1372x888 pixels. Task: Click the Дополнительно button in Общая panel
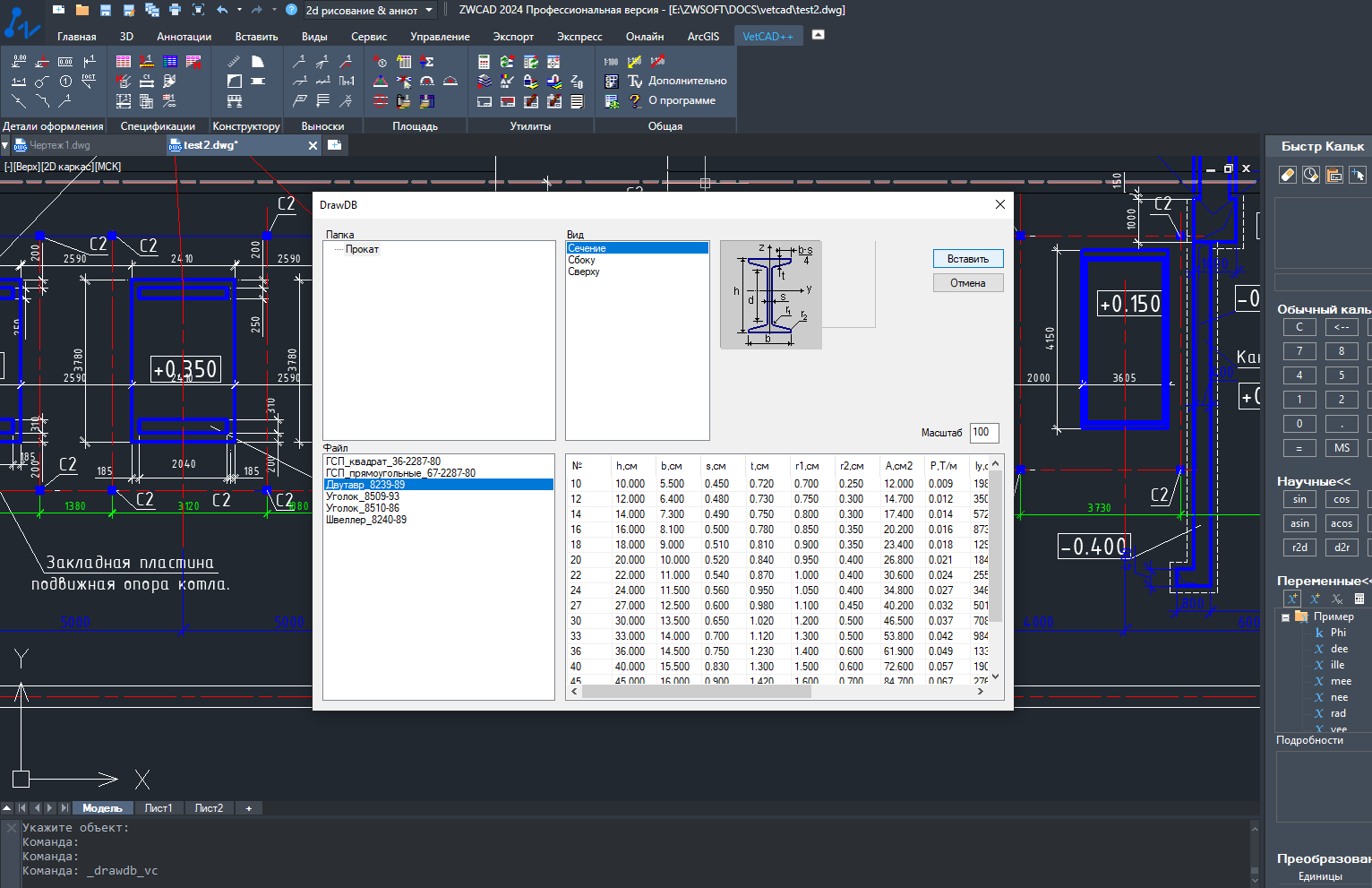coord(688,81)
